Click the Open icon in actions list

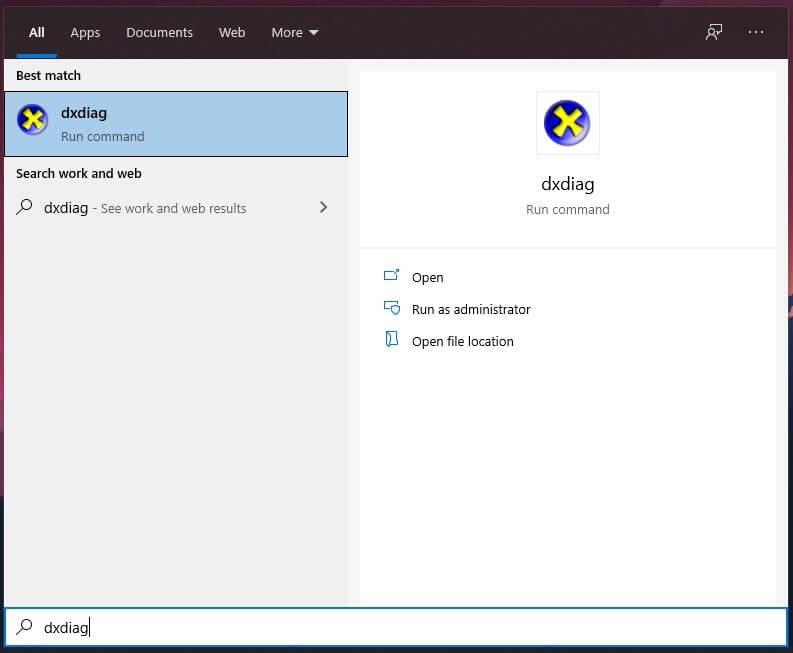pos(391,276)
